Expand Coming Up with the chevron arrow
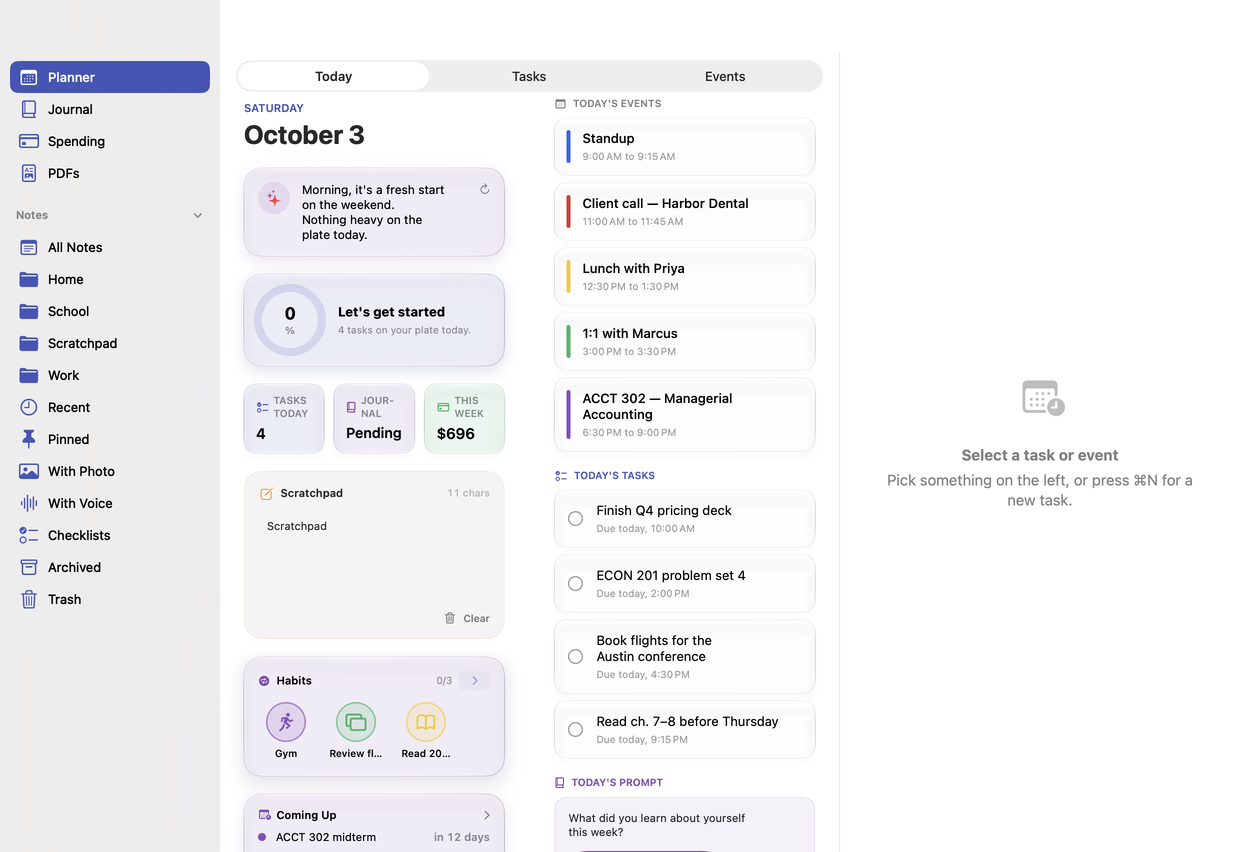Screen dimensions: 1240x852 click(487, 815)
